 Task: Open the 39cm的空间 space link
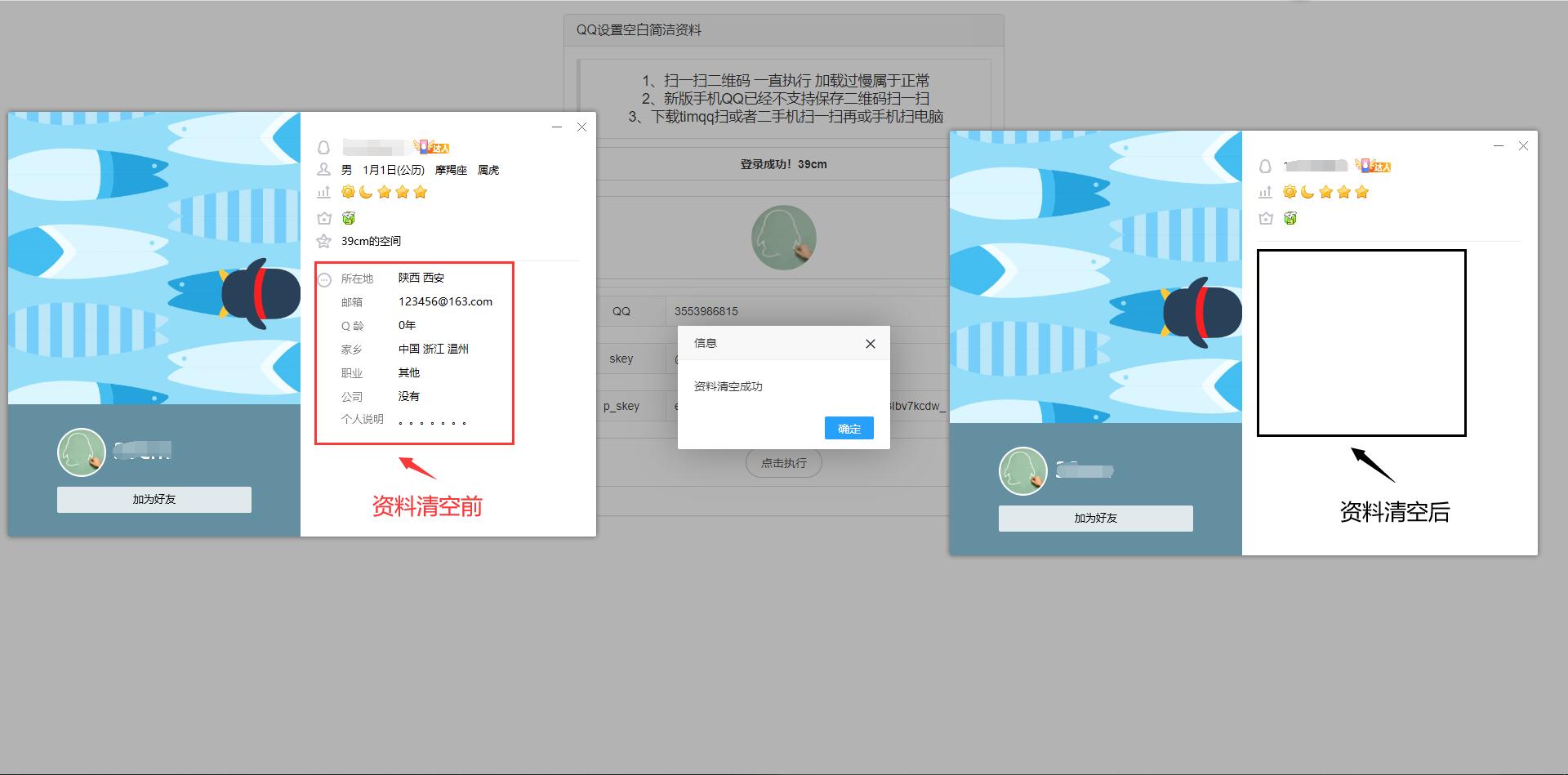tap(372, 241)
